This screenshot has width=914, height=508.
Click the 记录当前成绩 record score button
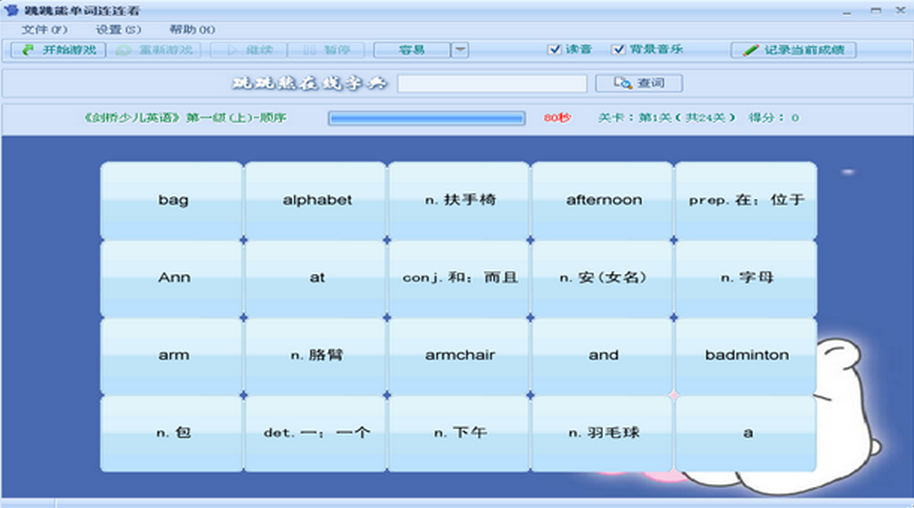[x=794, y=50]
